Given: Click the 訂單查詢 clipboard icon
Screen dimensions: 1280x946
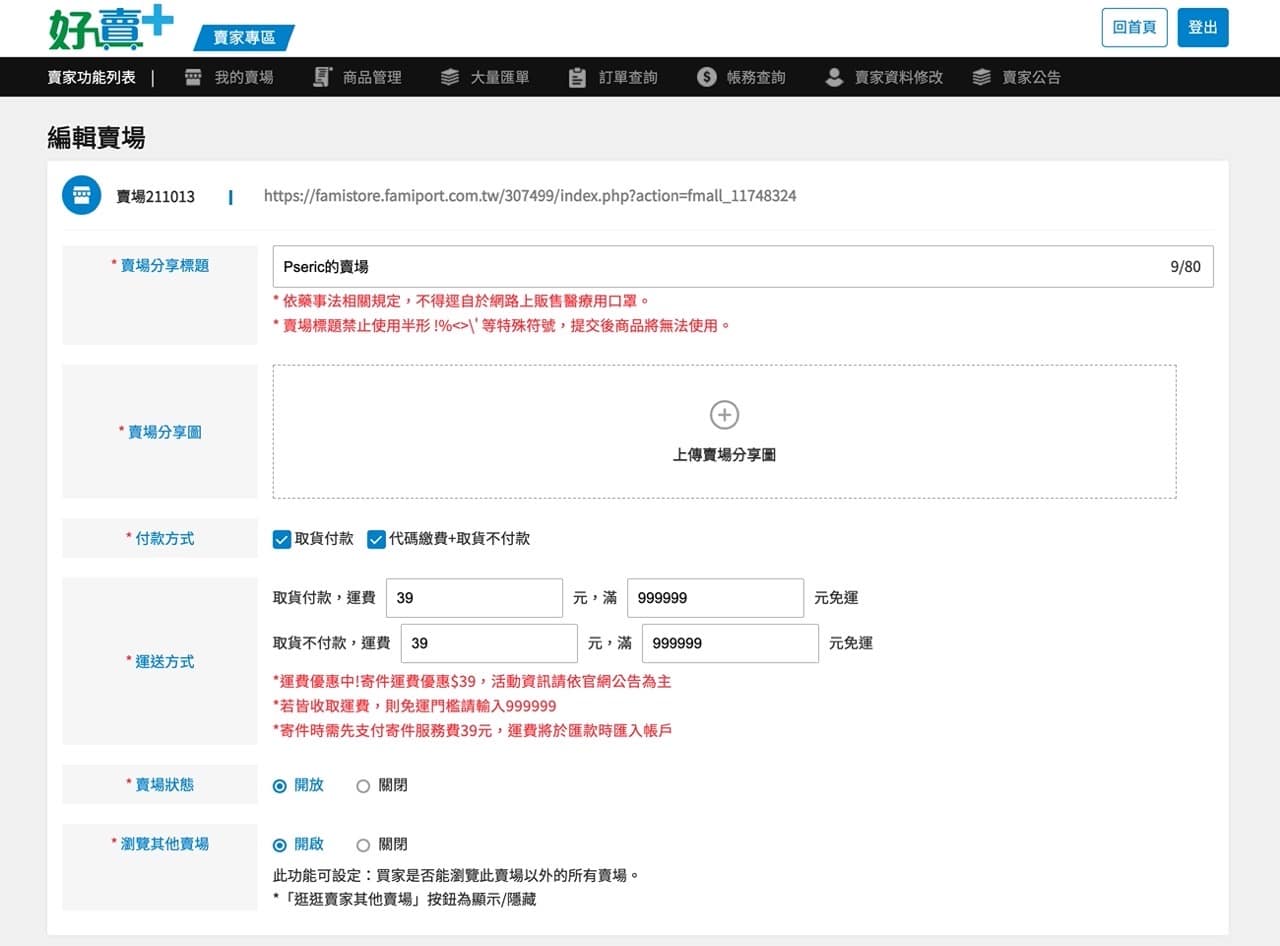Looking at the screenshot, I should click(x=577, y=77).
